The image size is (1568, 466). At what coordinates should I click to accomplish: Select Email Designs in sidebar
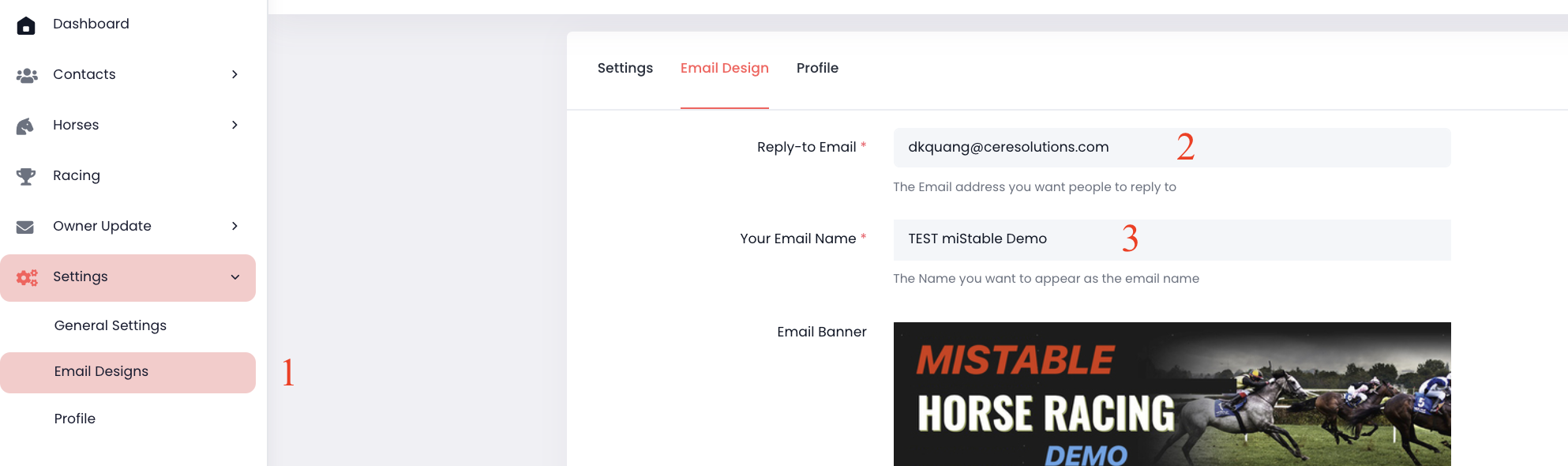click(101, 372)
